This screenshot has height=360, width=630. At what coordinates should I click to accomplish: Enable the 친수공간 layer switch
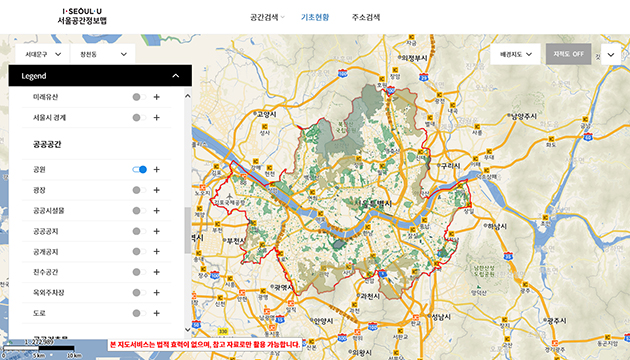[x=139, y=272]
